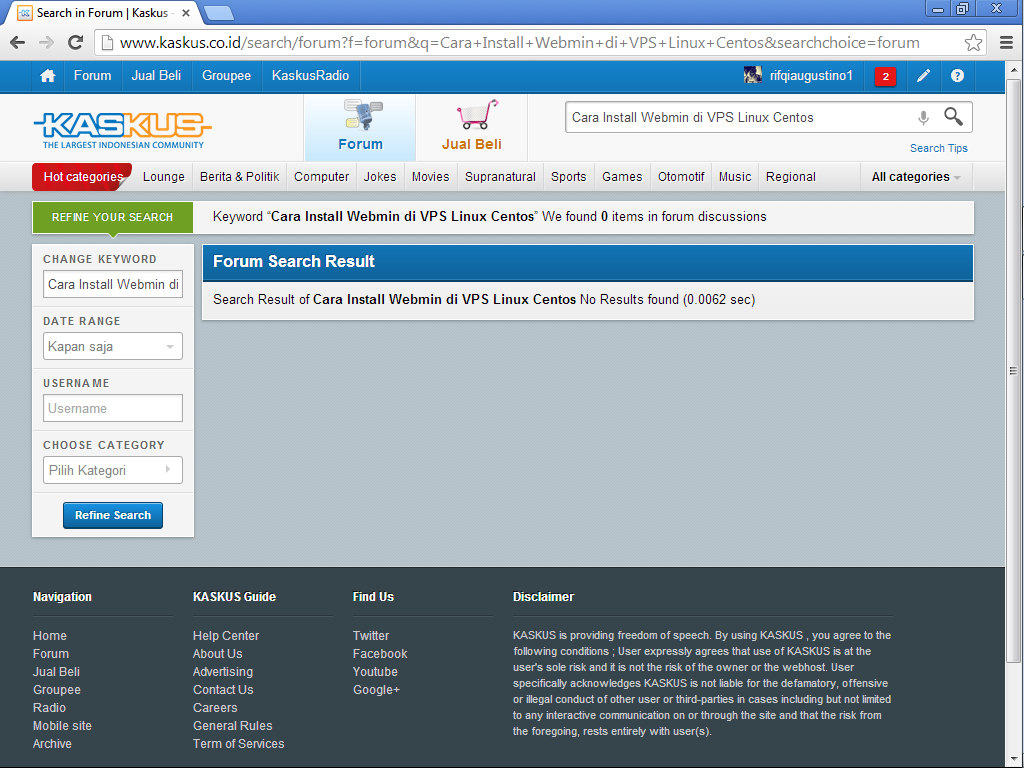This screenshot has width=1024, height=768.
Task: Open the Facebook footer link
Action: (x=380, y=654)
